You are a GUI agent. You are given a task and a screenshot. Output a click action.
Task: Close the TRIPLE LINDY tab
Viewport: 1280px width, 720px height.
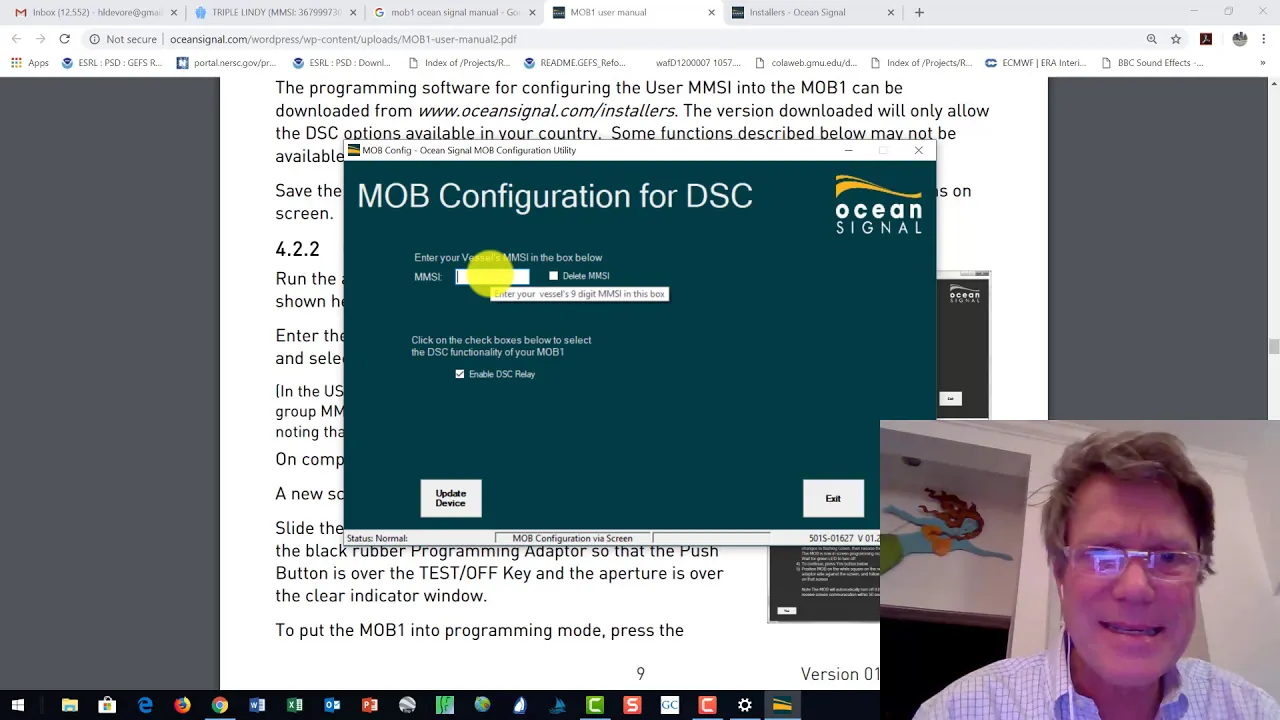tap(353, 12)
